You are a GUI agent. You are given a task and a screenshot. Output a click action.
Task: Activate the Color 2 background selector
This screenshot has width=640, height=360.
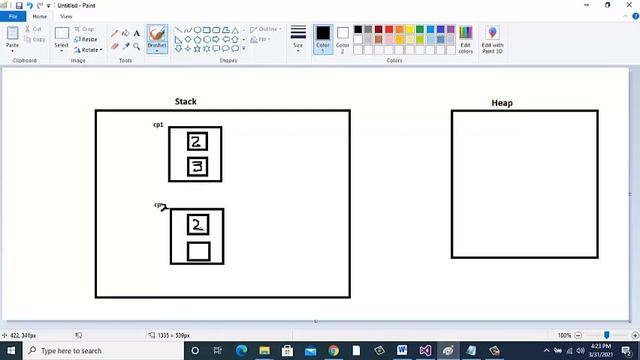(x=342, y=40)
